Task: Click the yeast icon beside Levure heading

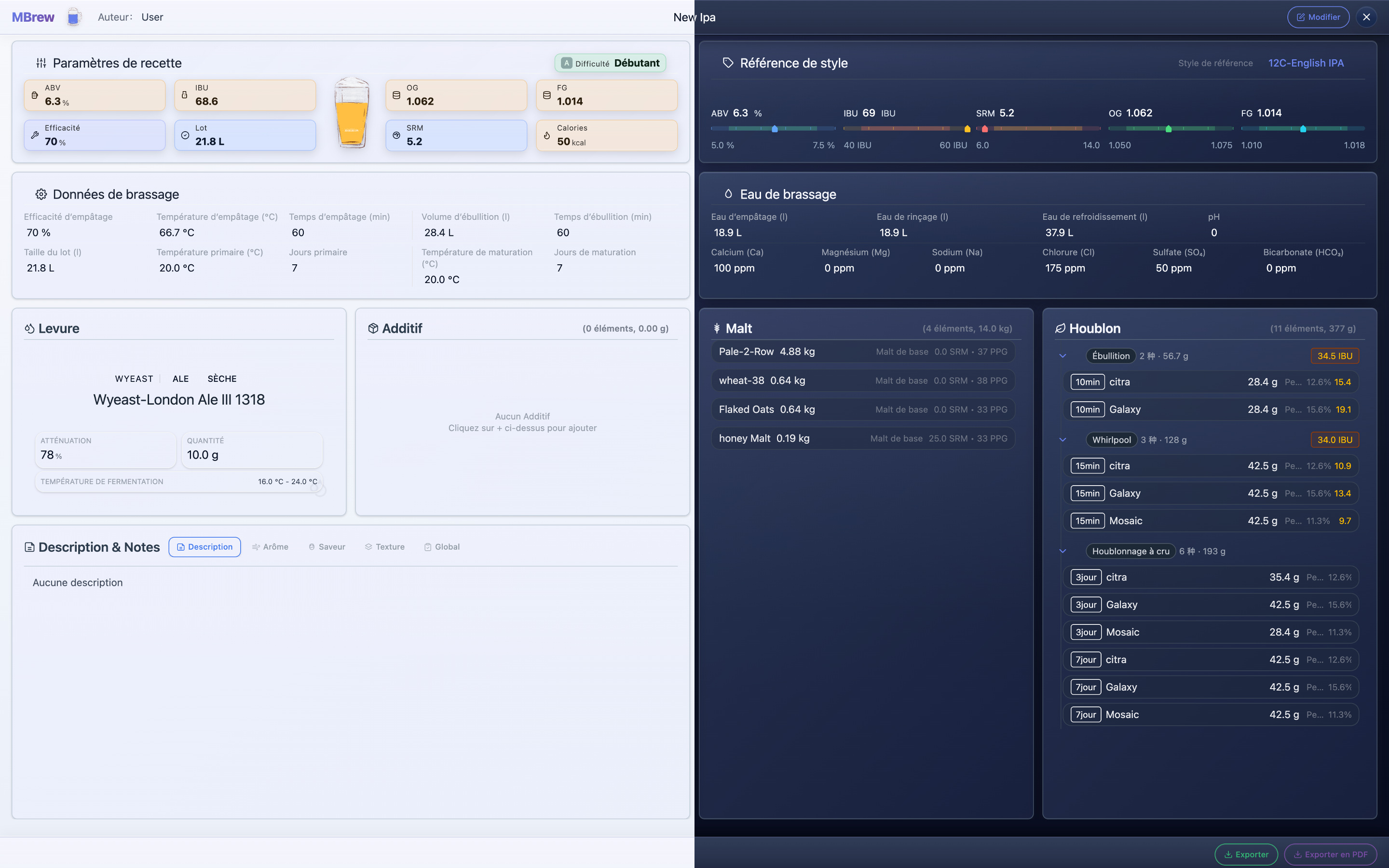Action: click(29, 328)
